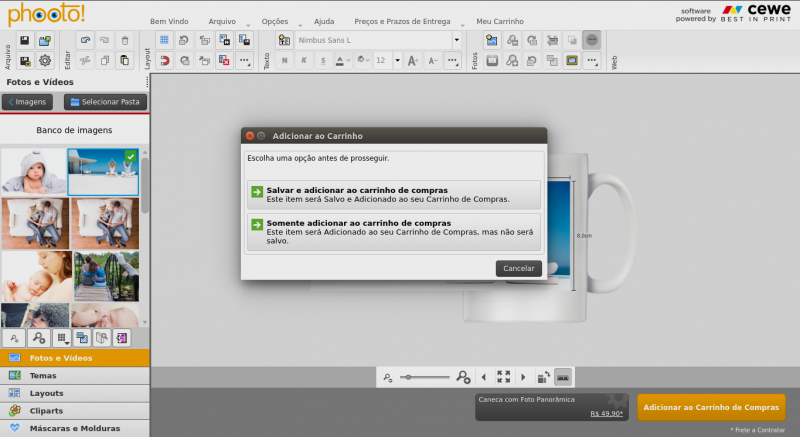Image resolution: width=800 pixels, height=437 pixels.
Task: Open the Arquivo menu
Action: [x=222, y=21]
